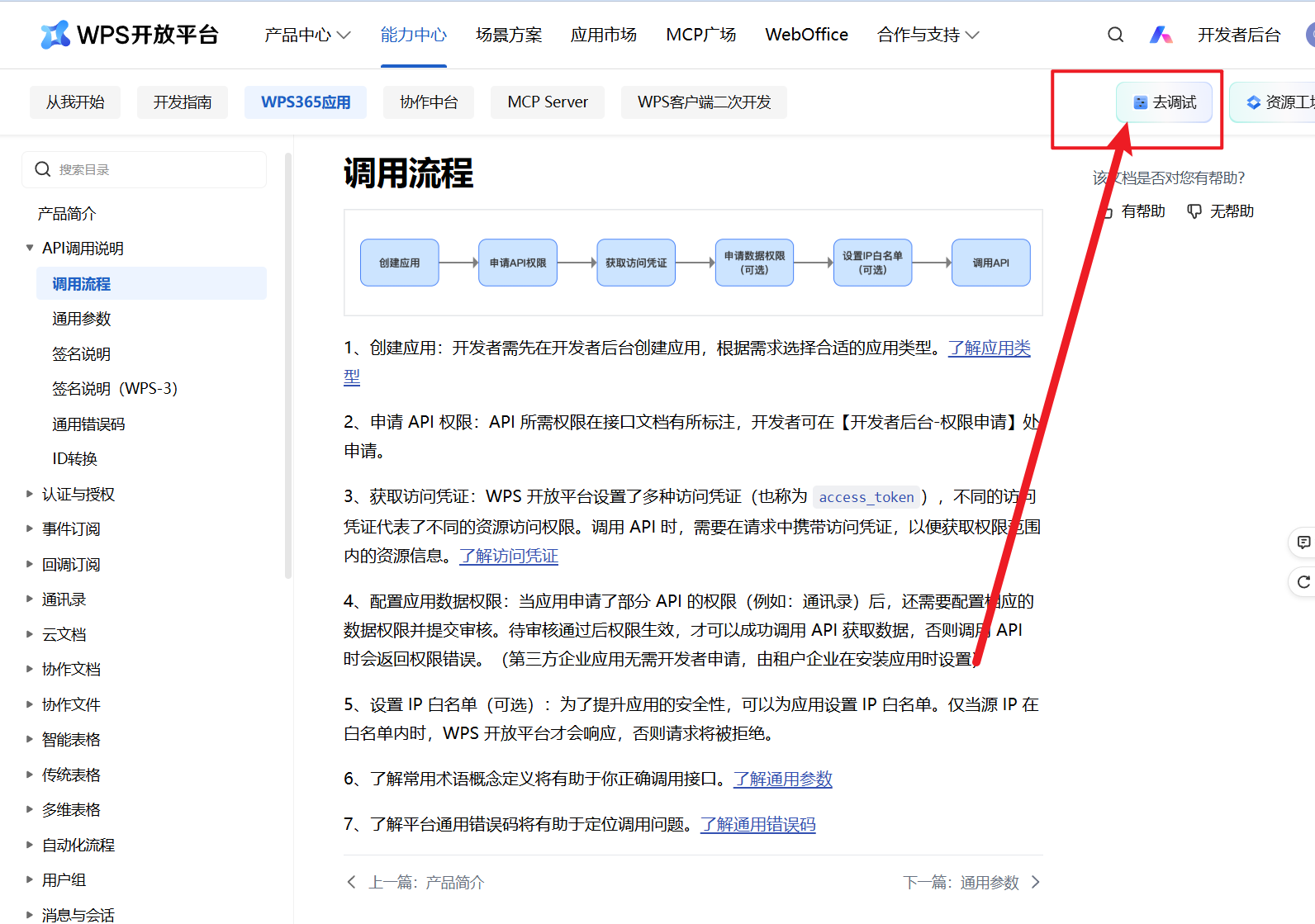Open the WebOffice nav item
This screenshot has width=1315, height=924.
click(806, 35)
